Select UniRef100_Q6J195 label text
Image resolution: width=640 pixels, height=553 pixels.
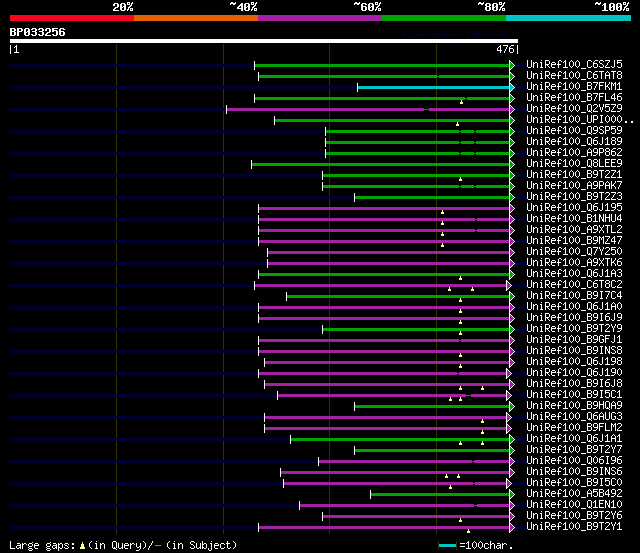pyautogui.click(x=574, y=208)
